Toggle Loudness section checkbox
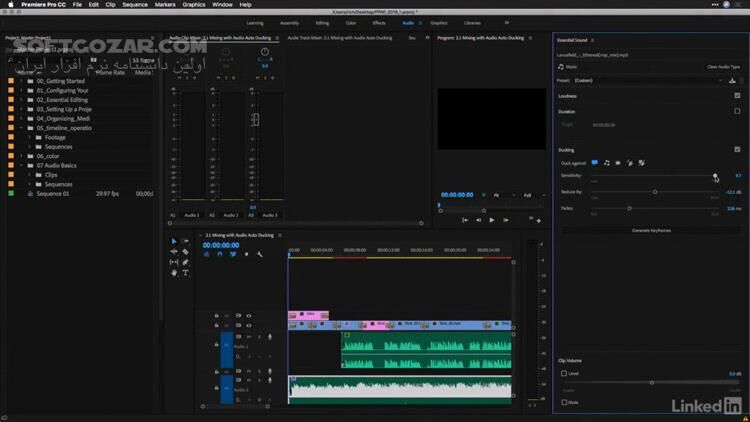Screen dimensions: 750x422 click(x=737, y=96)
